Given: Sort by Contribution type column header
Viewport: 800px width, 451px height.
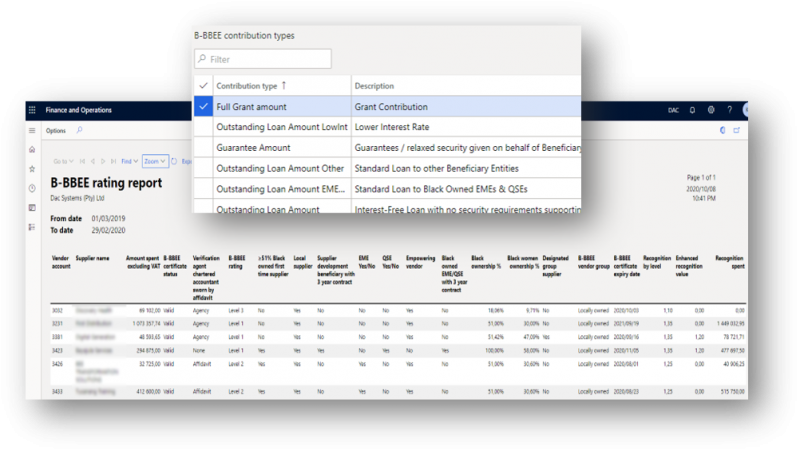Looking at the screenshot, I should pyautogui.click(x=250, y=86).
